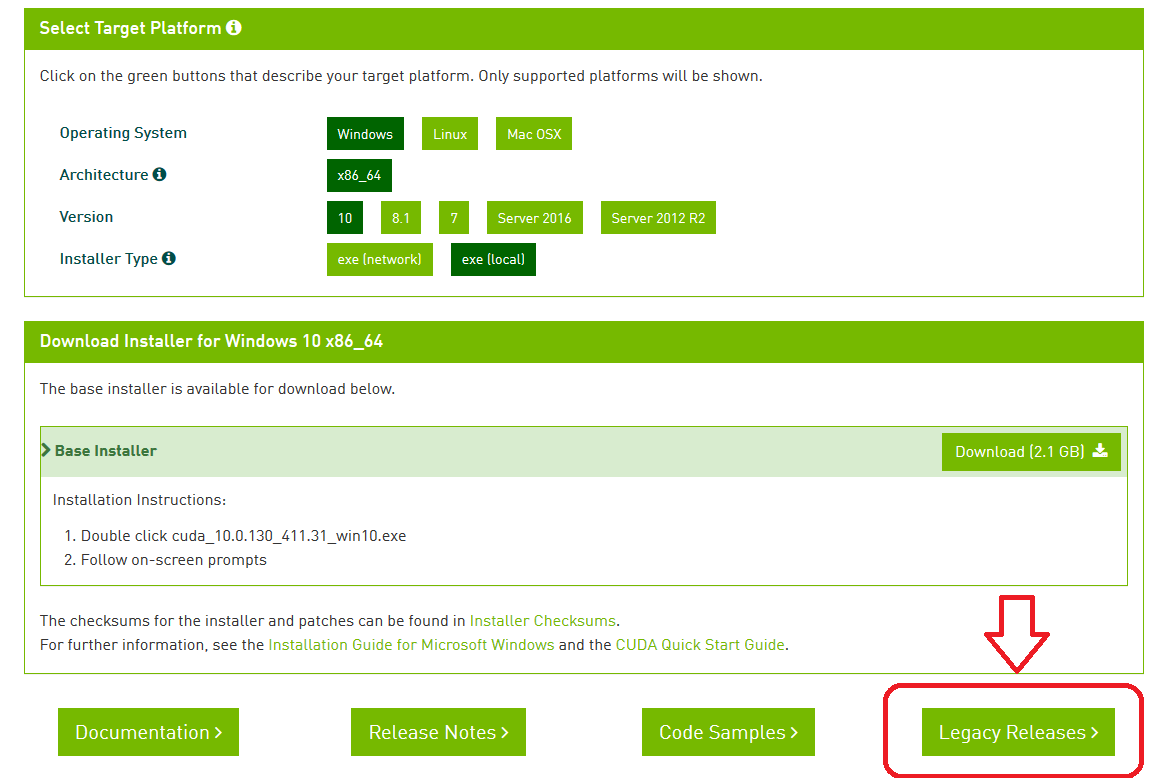Click the info icon beside Select Target Platform
This screenshot has height=778, width=1155.
[x=234, y=27]
